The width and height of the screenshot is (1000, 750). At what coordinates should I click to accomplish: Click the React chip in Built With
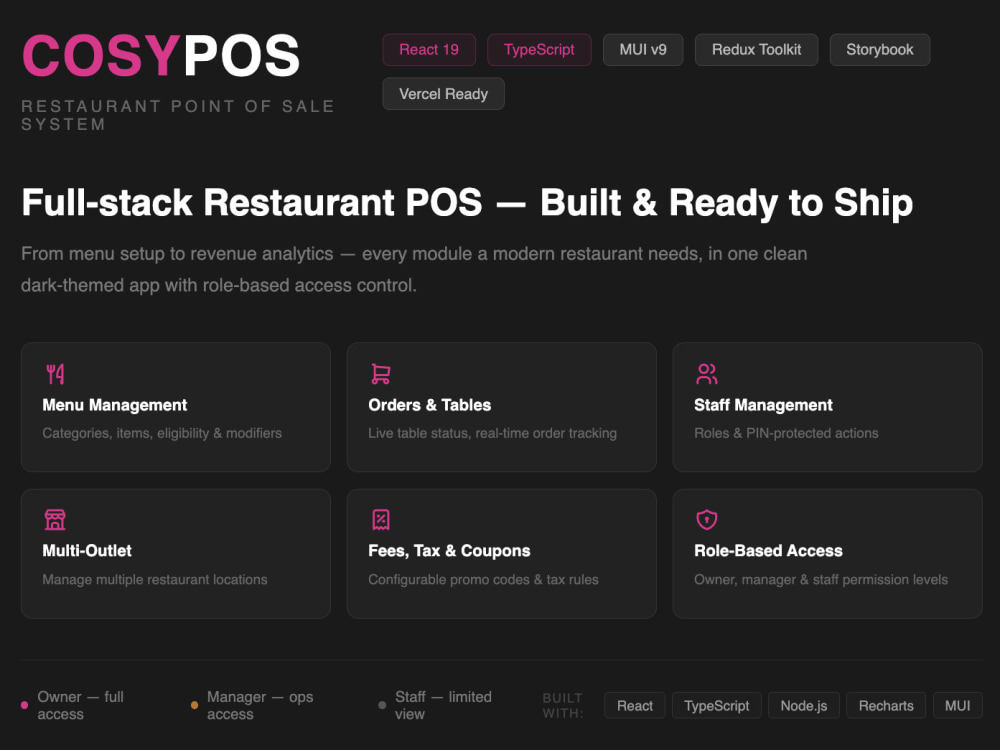click(635, 705)
